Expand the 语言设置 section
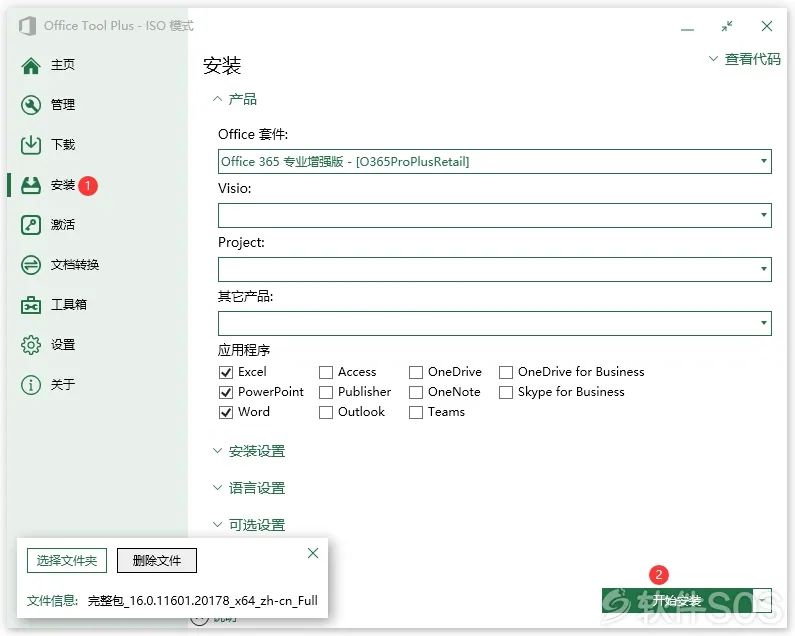This screenshot has height=636, width=795. tap(249, 488)
